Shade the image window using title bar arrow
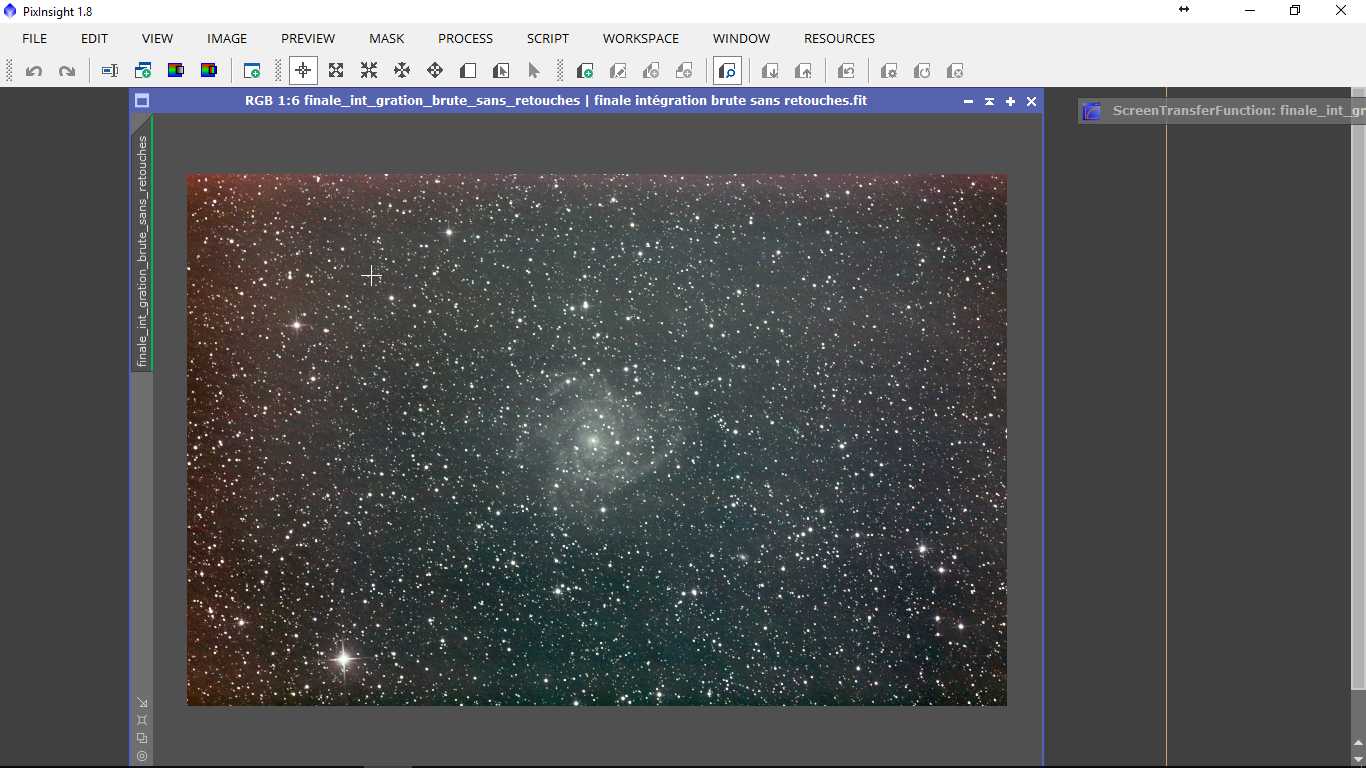Image resolution: width=1366 pixels, height=768 pixels. [989, 101]
